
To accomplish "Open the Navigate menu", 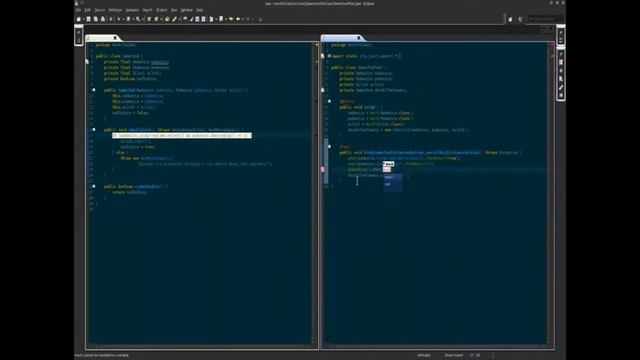I will click(x=132, y=10).
